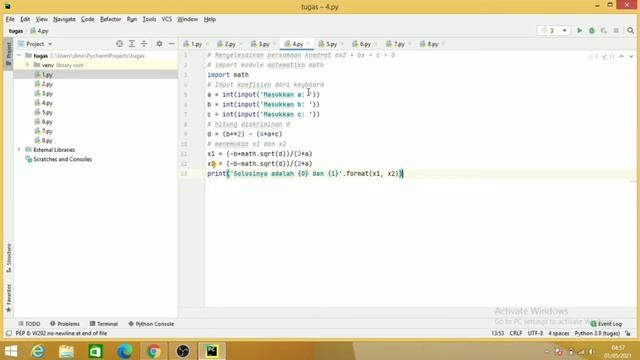
Task: Change Python 3.9 interpreter in status bar
Action: 597,333
